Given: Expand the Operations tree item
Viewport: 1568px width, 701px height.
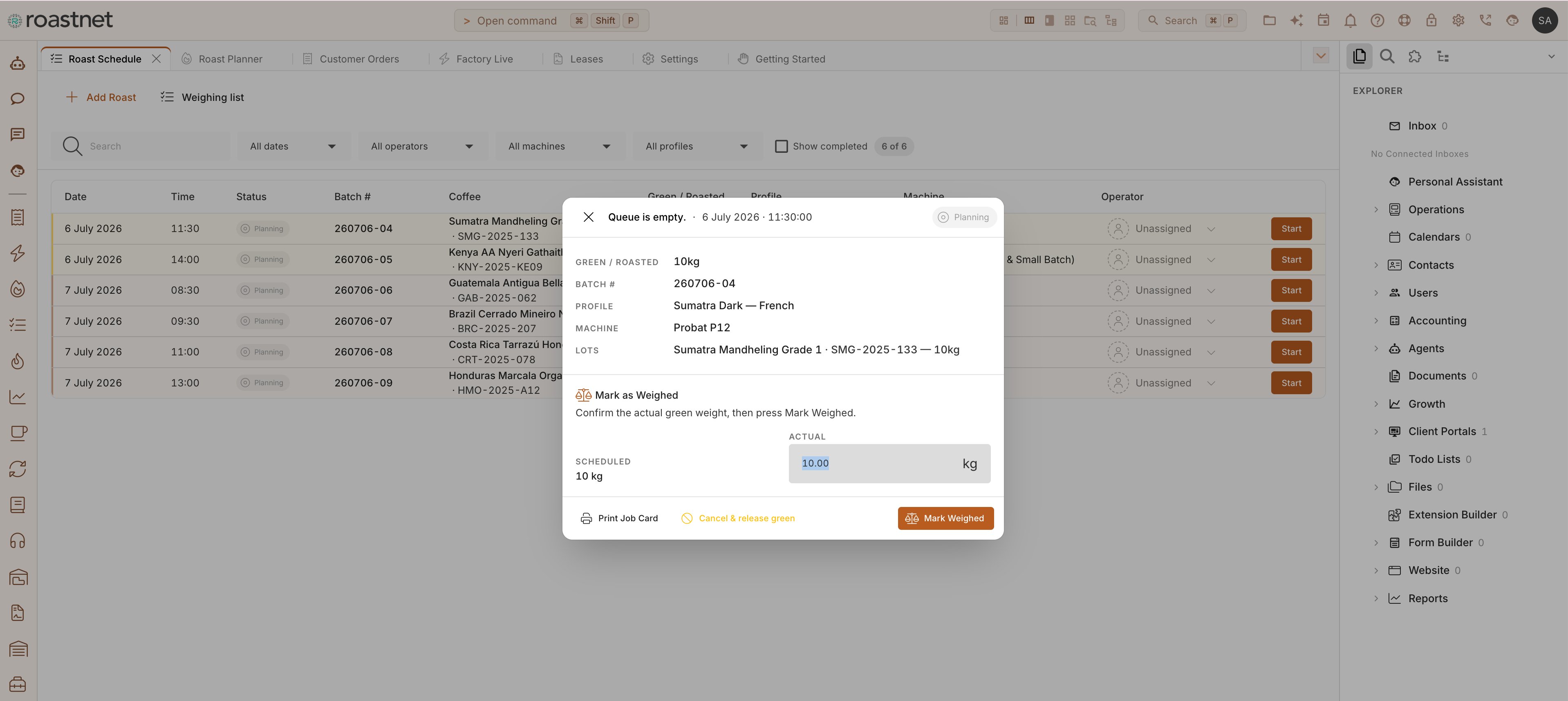Looking at the screenshot, I should [1376, 209].
